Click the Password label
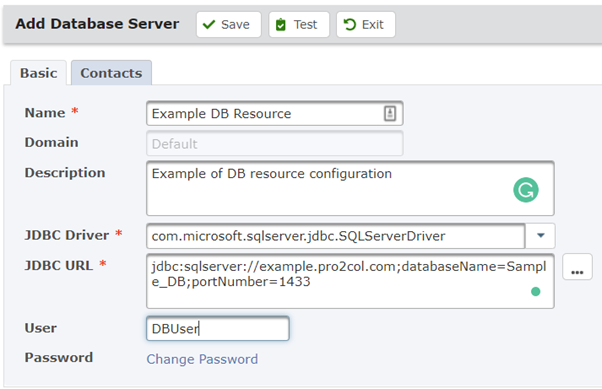This screenshot has width=602, height=389. click(x=59, y=358)
